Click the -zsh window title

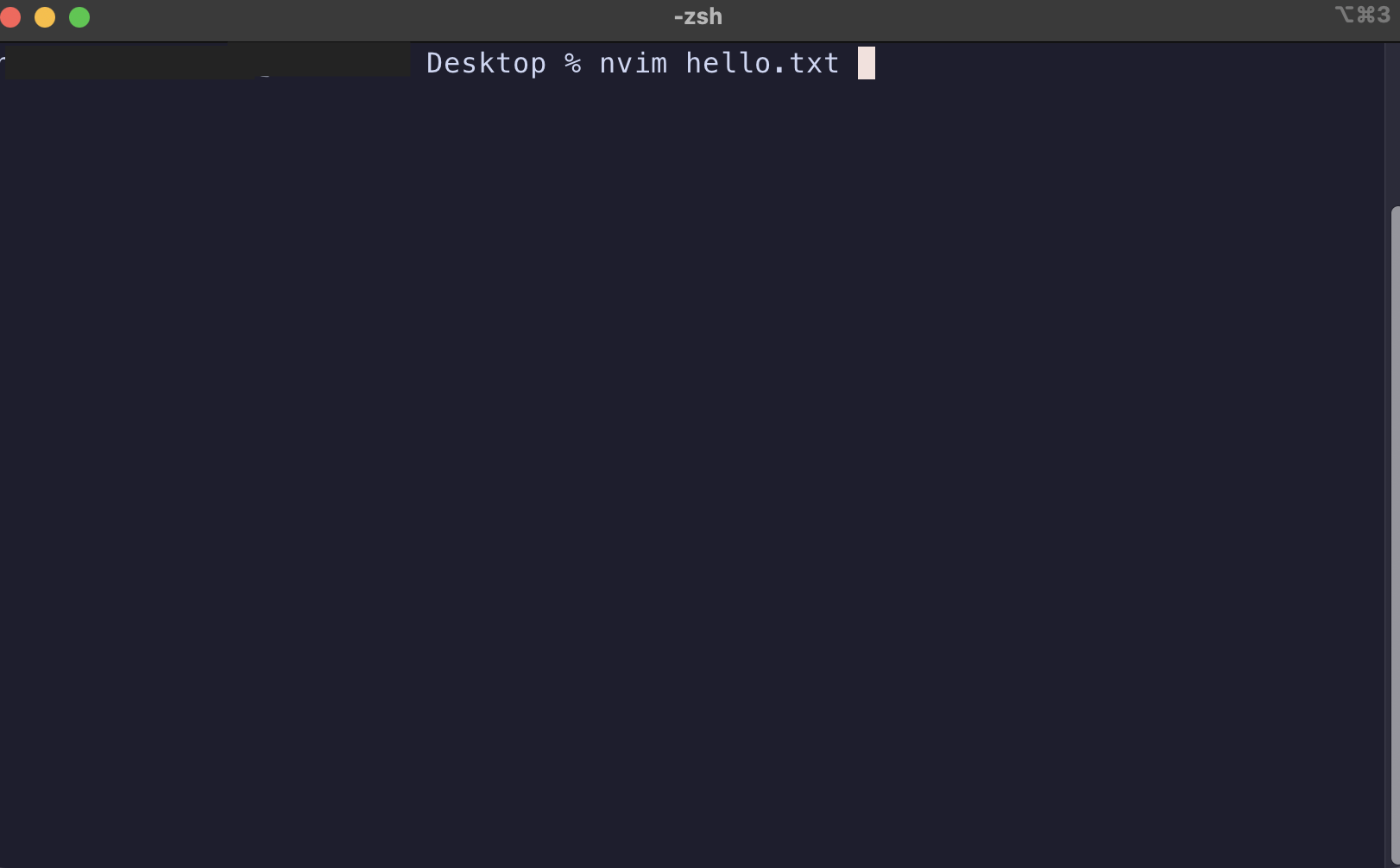[x=698, y=16]
